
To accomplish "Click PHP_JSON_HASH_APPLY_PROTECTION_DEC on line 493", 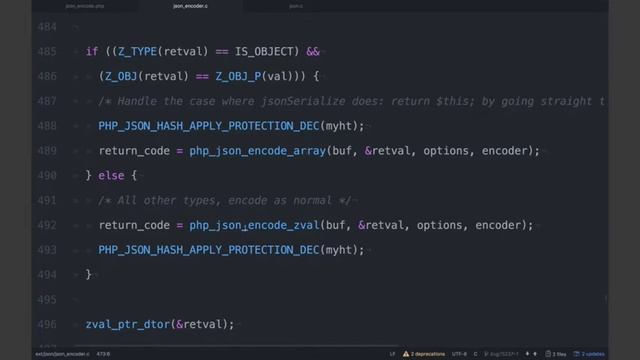I will click(x=209, y=250).
